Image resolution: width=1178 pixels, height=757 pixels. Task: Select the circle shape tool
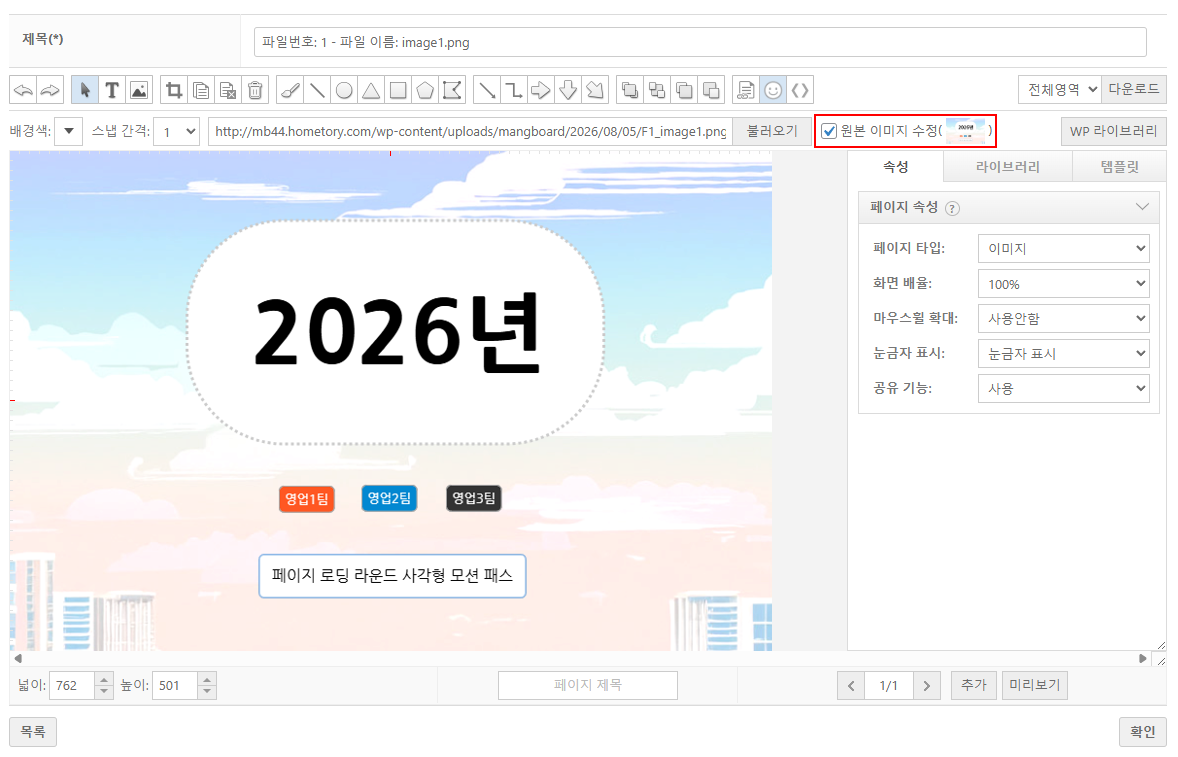pos(344,90)
